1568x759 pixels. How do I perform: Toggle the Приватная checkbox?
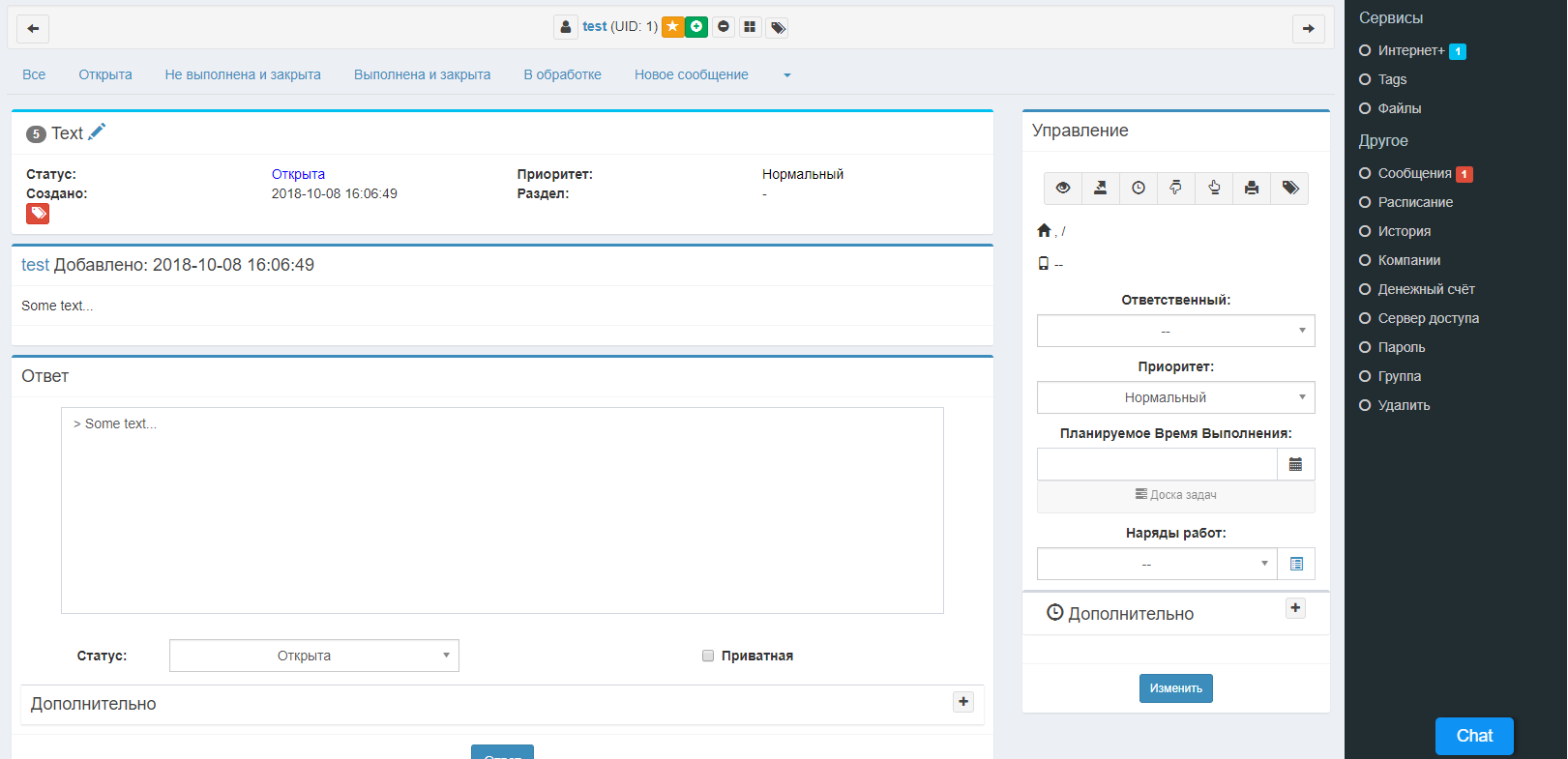click(x=708, y=656)
